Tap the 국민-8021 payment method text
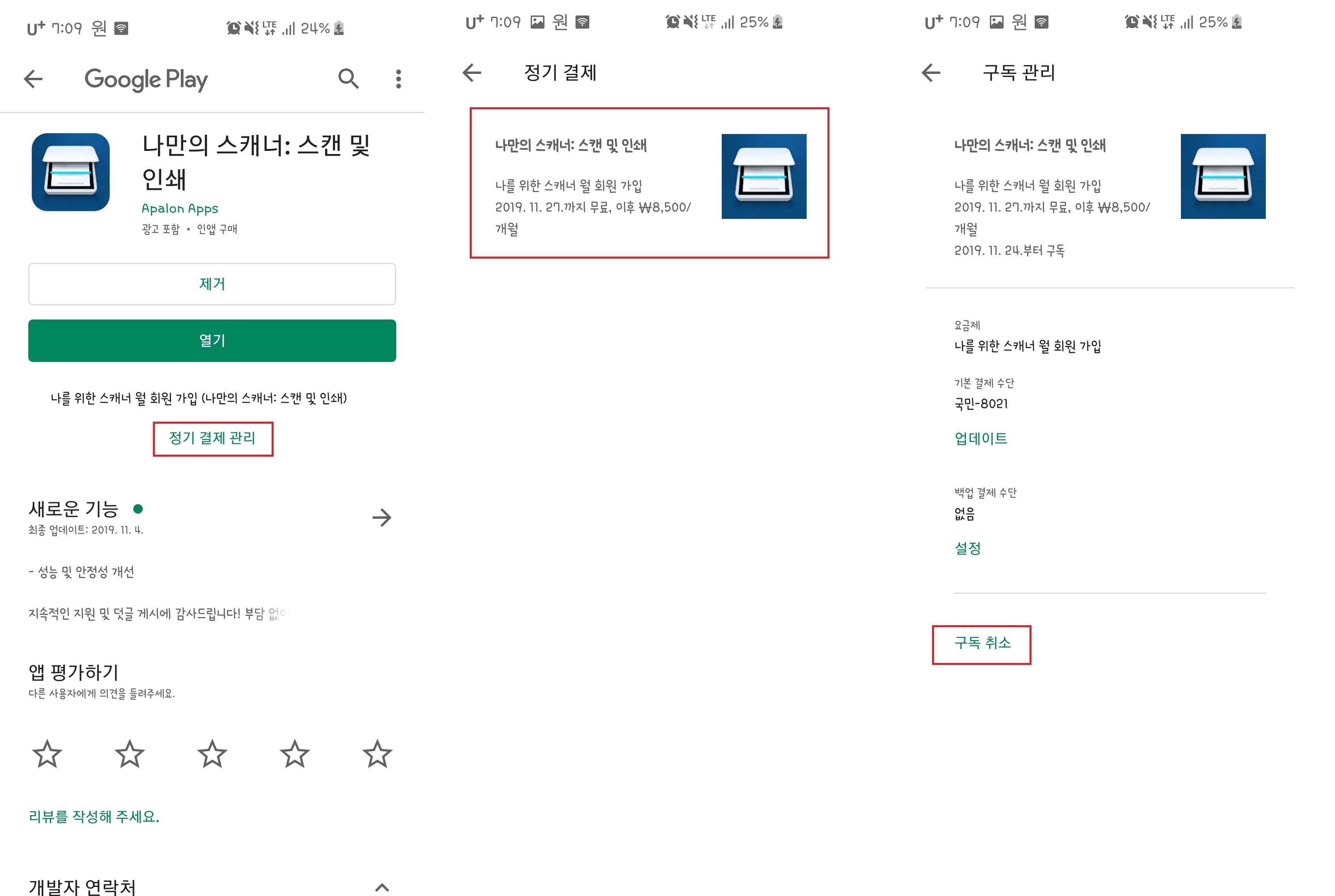The width and height of the screenshot is (1335, 896). coord(981,404)
